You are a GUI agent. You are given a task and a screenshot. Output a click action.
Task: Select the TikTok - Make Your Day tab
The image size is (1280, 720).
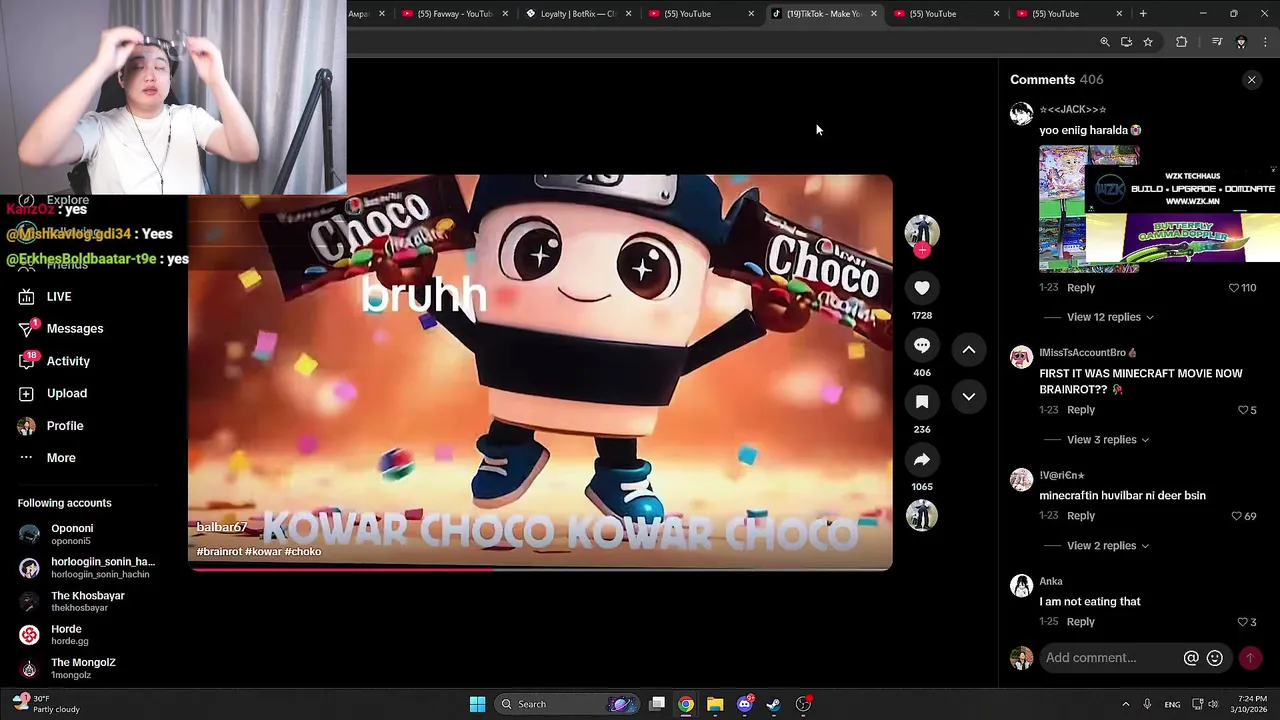[x=822, y=14]
